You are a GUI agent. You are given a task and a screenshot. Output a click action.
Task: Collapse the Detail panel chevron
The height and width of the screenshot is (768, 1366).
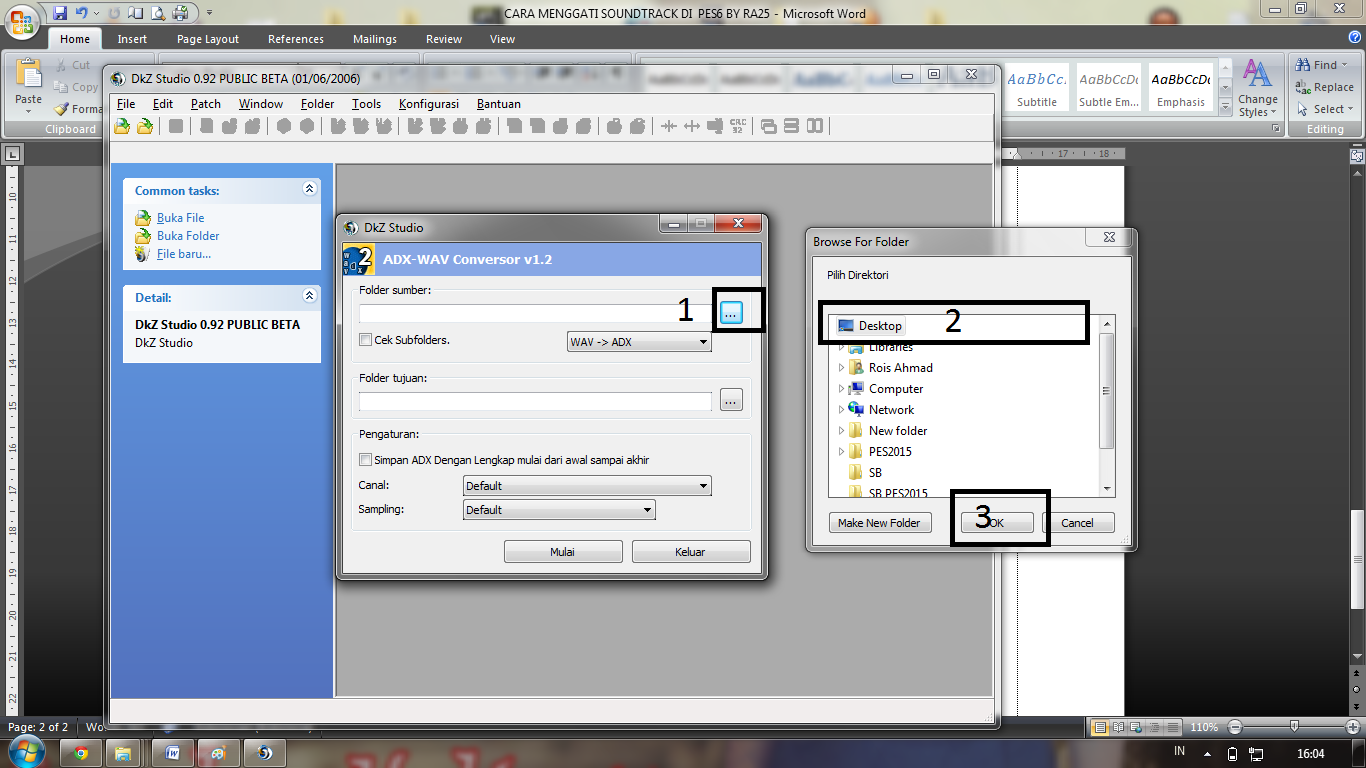coord(309,296)
